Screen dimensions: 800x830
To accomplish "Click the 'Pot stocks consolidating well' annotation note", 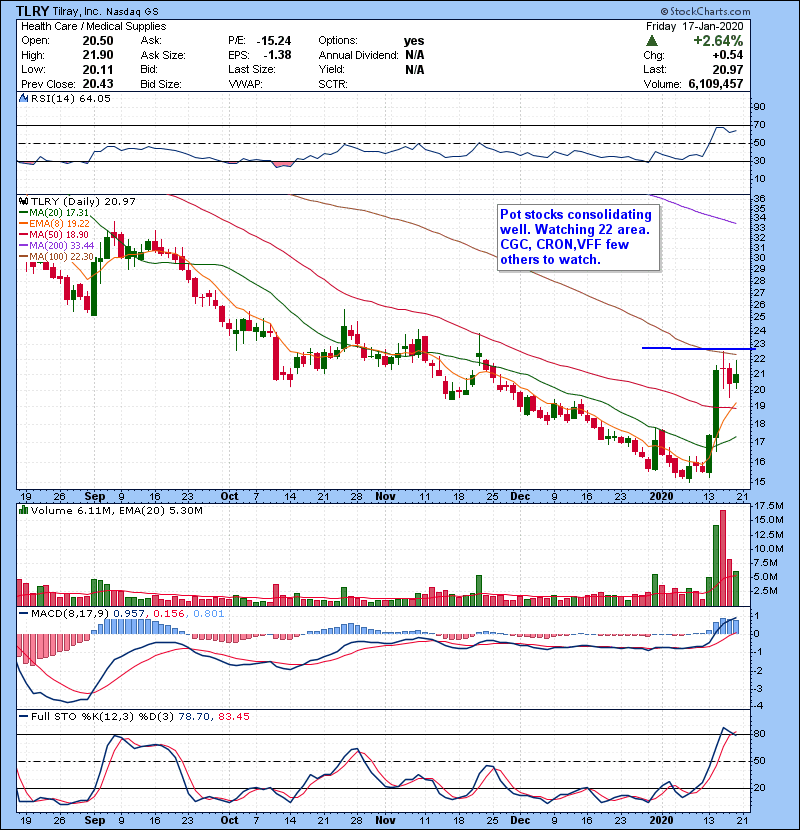I will tap(578, 237).
